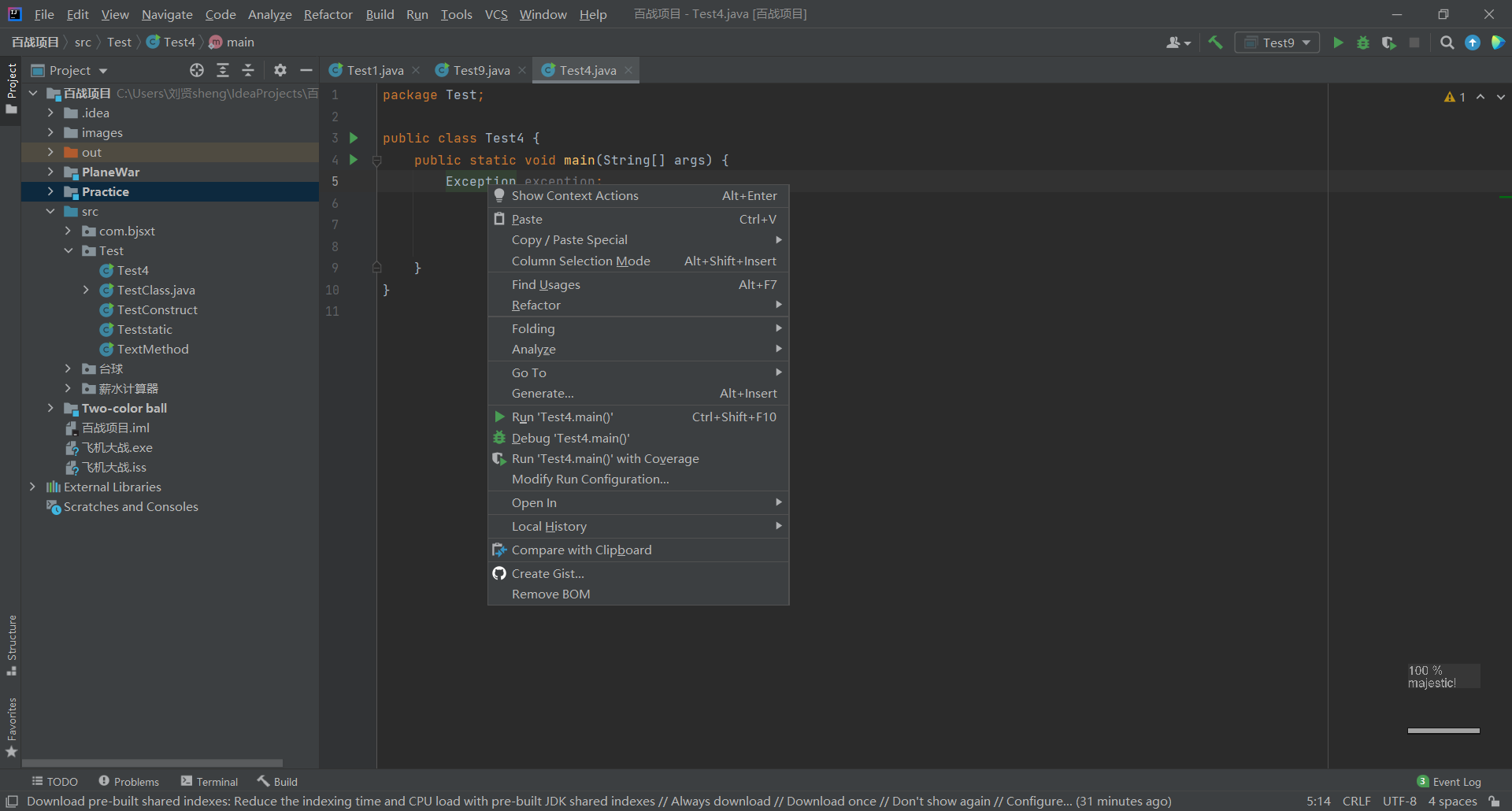Hide the Project tool window
The width and height of the screenshot is (1512, 811).
(306, 70)
